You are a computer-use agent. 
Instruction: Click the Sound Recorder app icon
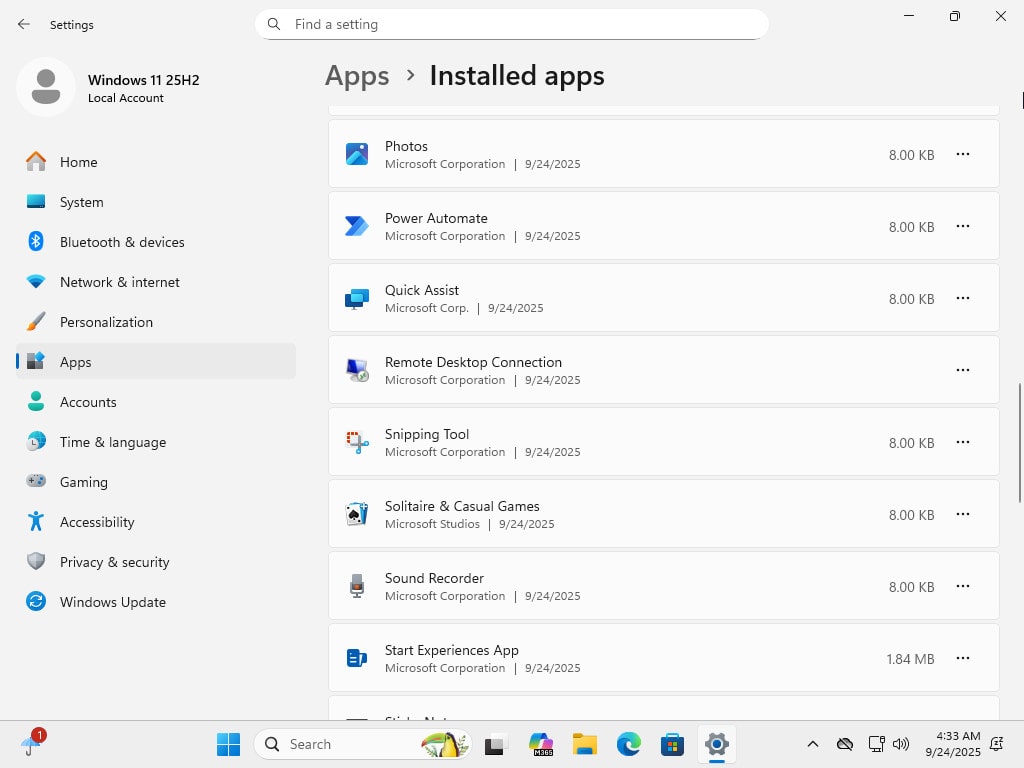point(357,586)
